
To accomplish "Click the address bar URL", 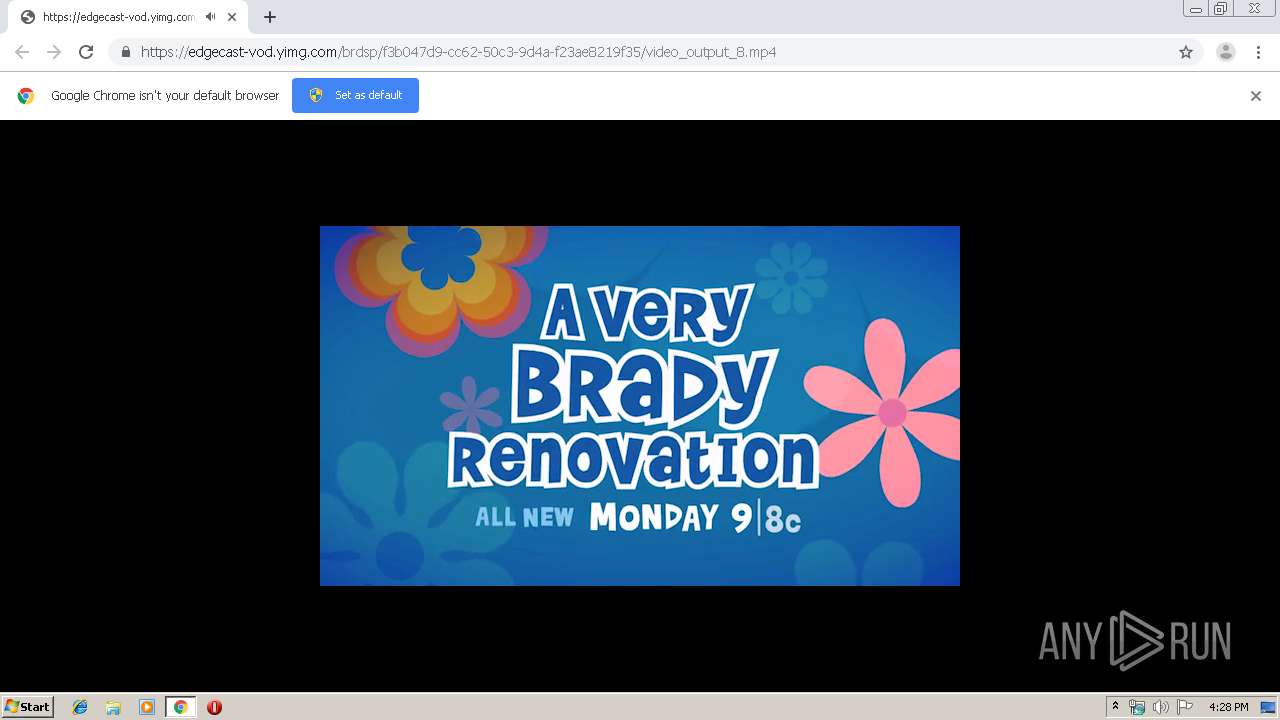I will tap(458, 52).
